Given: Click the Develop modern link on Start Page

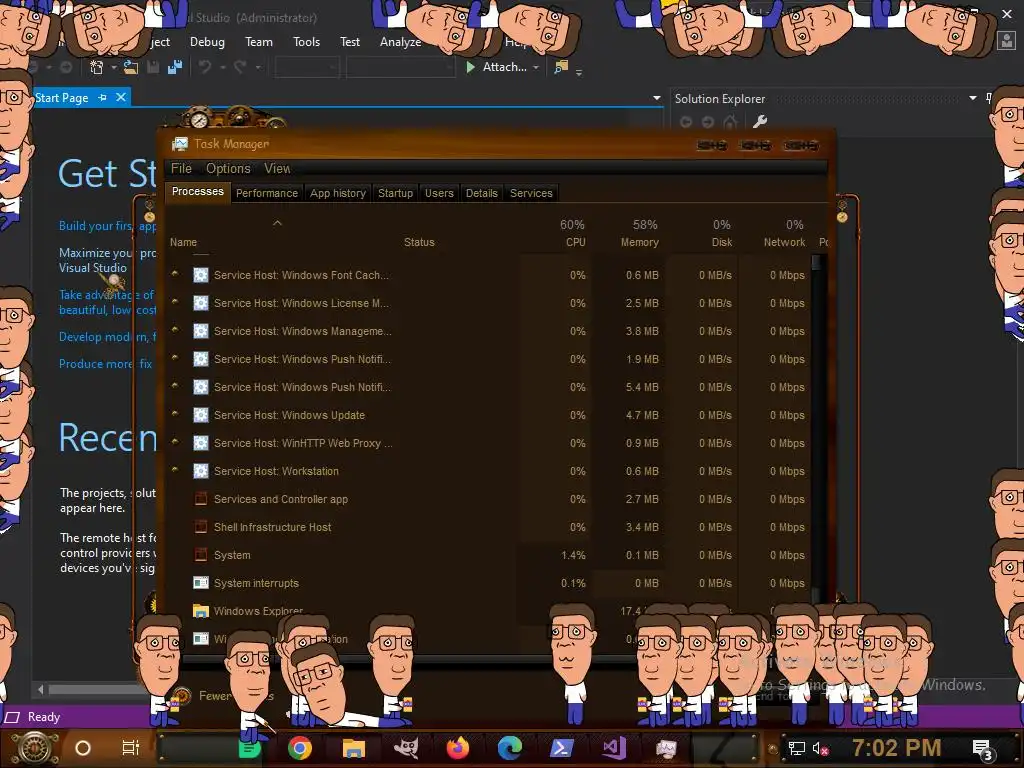Looking at the screenshot, I should coord(107,337).
